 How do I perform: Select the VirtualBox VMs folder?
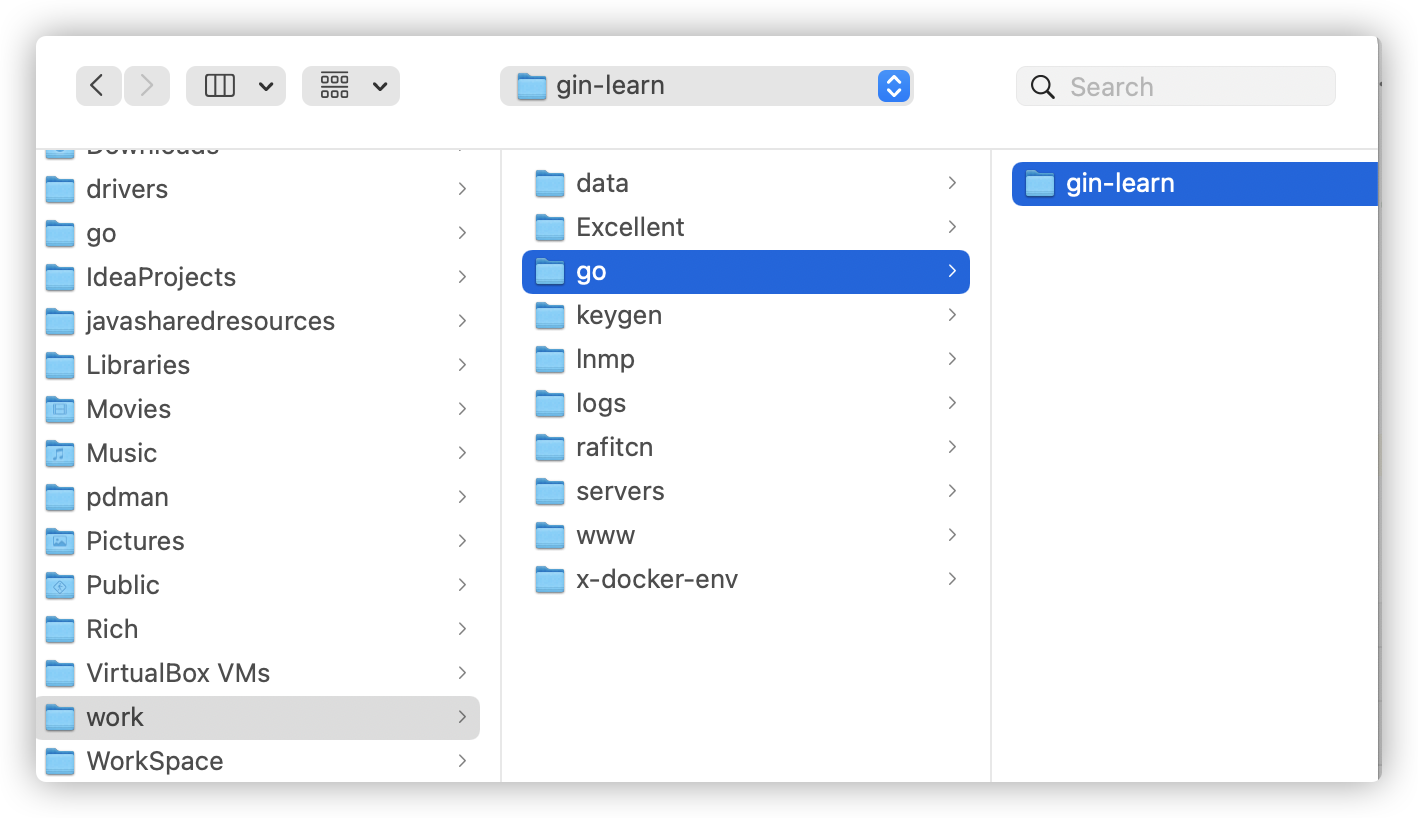coord(258,673)
